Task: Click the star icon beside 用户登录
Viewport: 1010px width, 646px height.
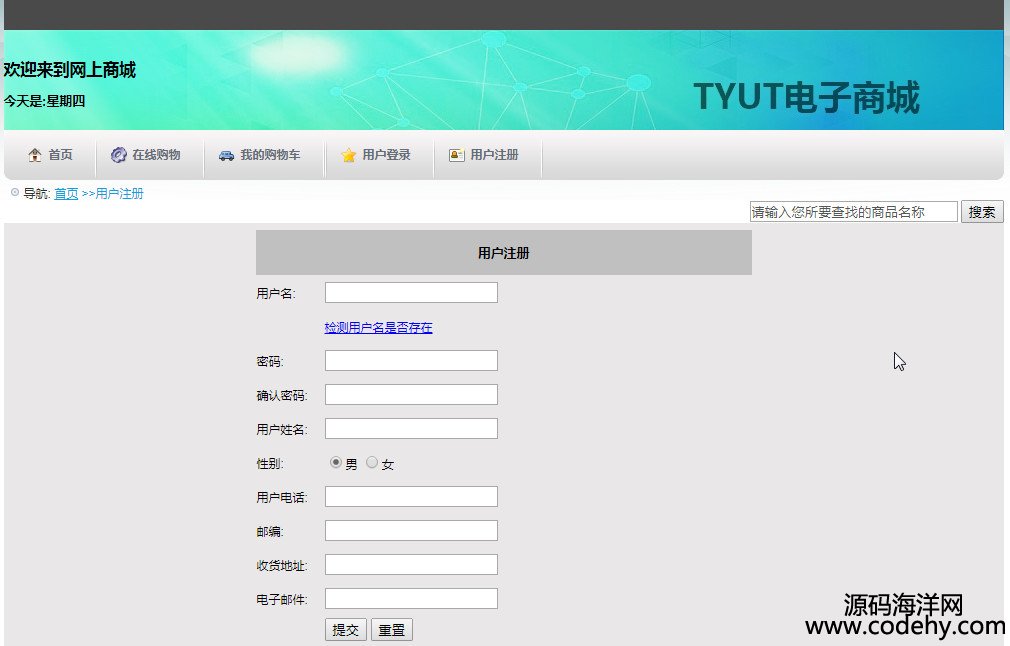Action: click(x=348, y=155)
